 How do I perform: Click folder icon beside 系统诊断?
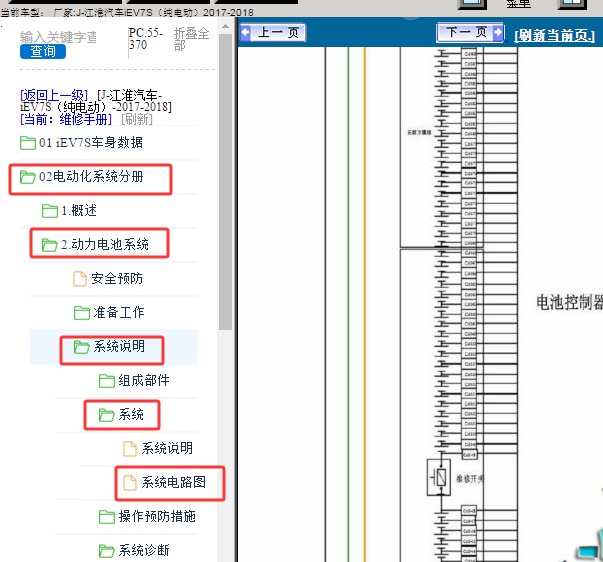point(107,551)
